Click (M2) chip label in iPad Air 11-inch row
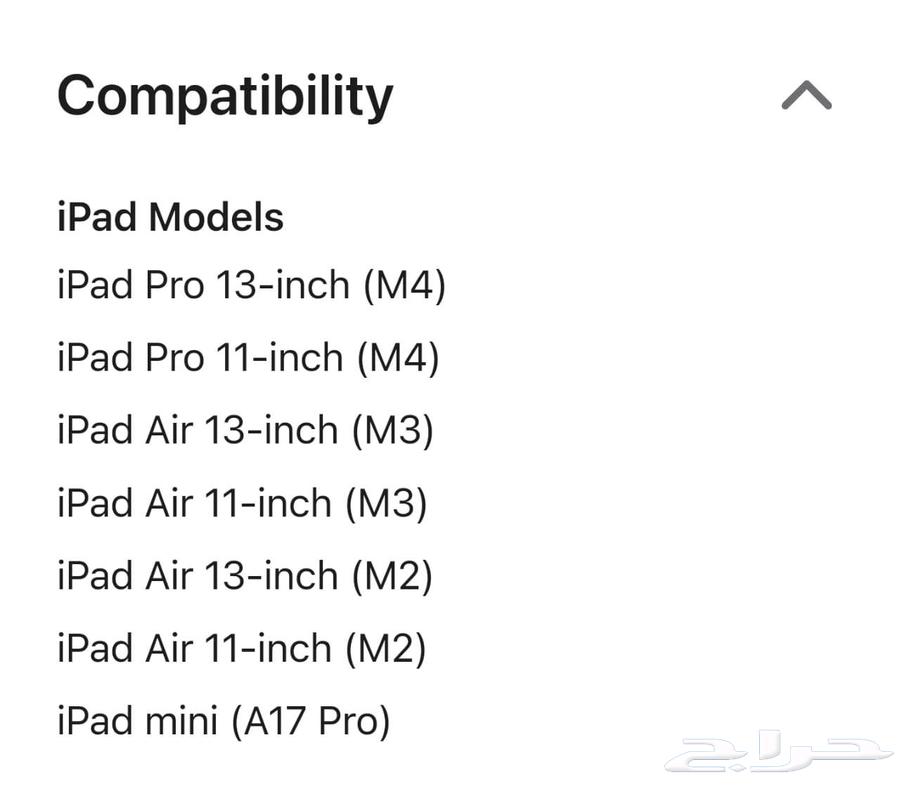This screenshot has height=785, width=900. pyautogui.click(x=386, y=649)
